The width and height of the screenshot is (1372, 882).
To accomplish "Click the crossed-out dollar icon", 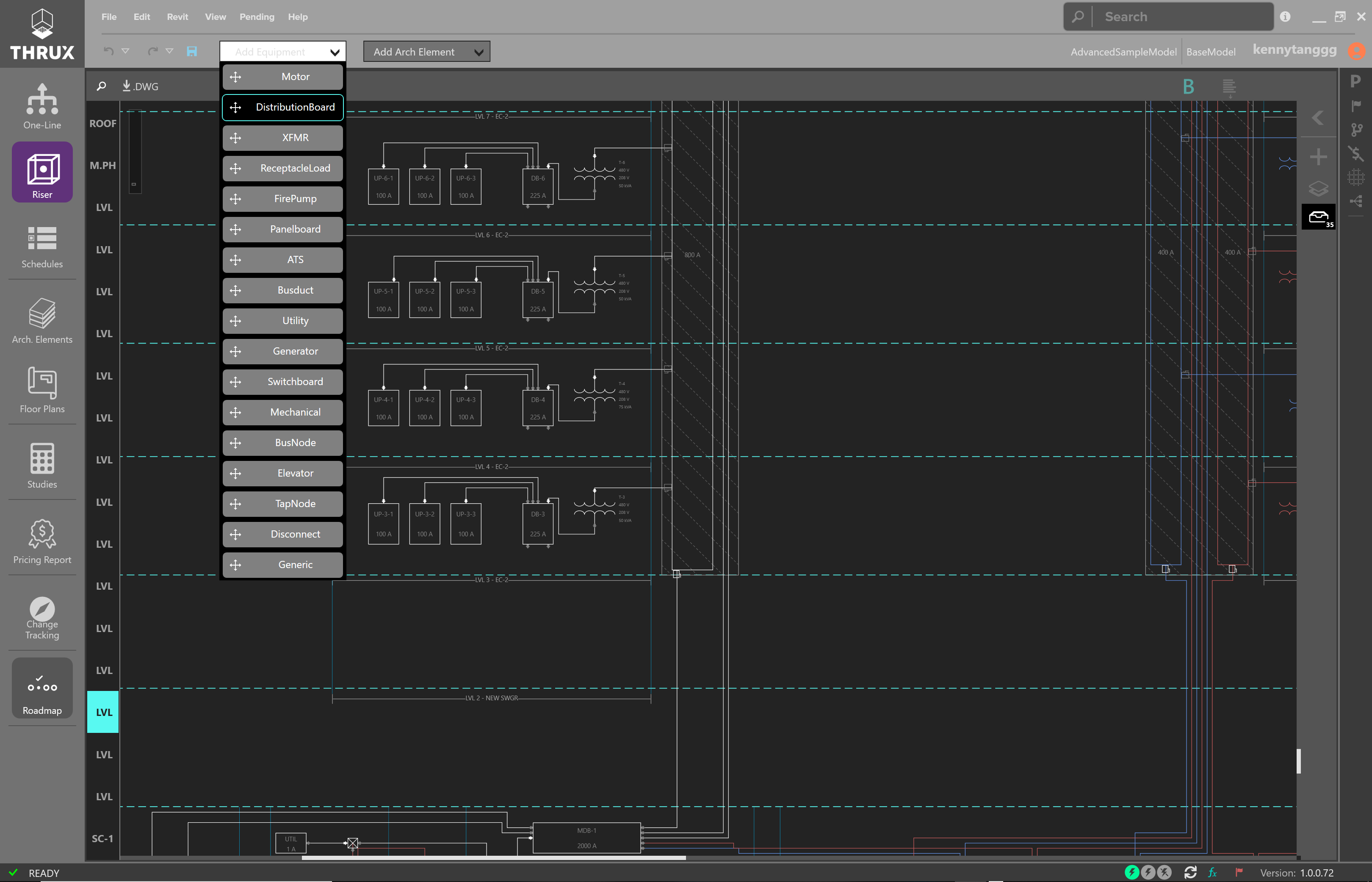I will [x=1355, y=153].
